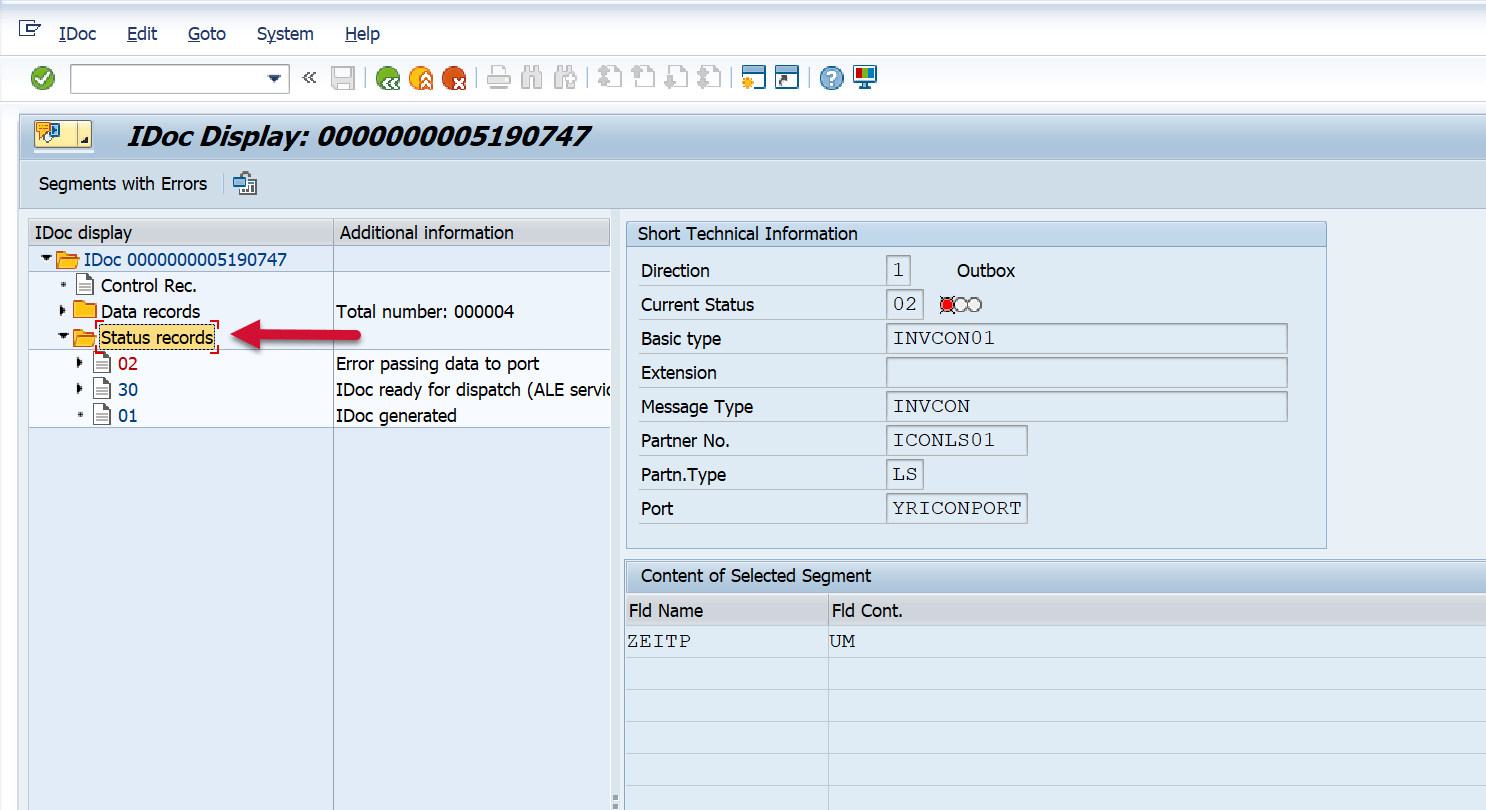This screenshot has width=1486, height=810.
Task: Open the Customize Local Layout monitor icon
Action: 864,78
